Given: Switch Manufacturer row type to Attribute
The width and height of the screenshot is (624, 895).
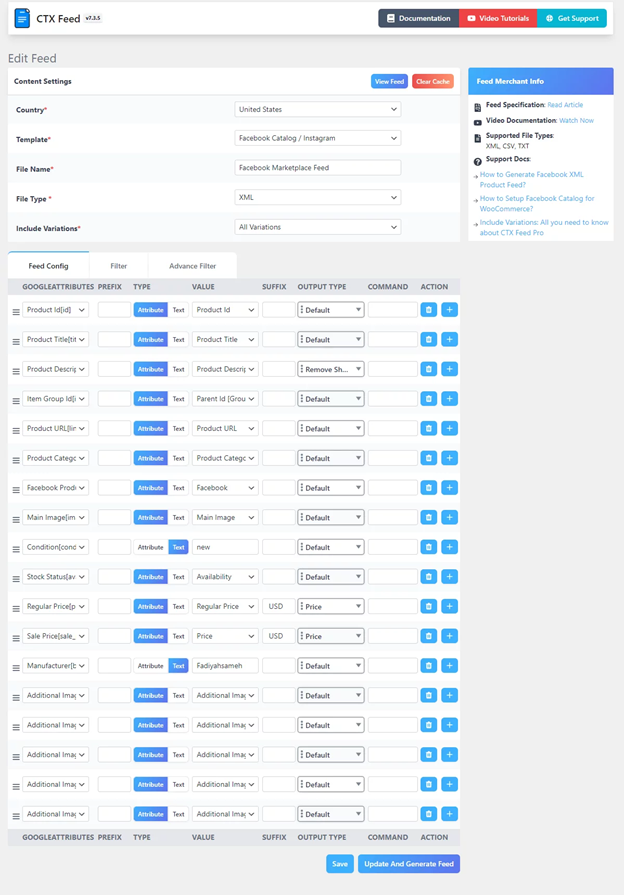Looking at the screenshot, I should [151, 666].
